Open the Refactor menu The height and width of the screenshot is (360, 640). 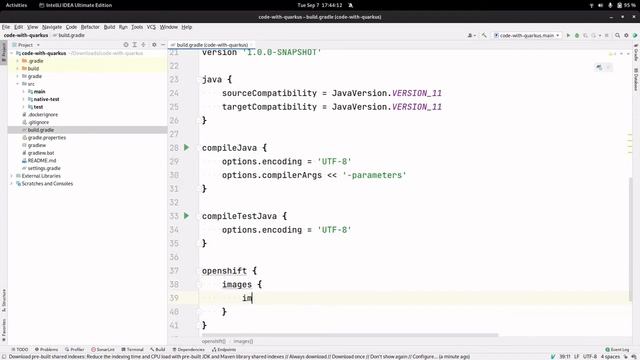90,27
